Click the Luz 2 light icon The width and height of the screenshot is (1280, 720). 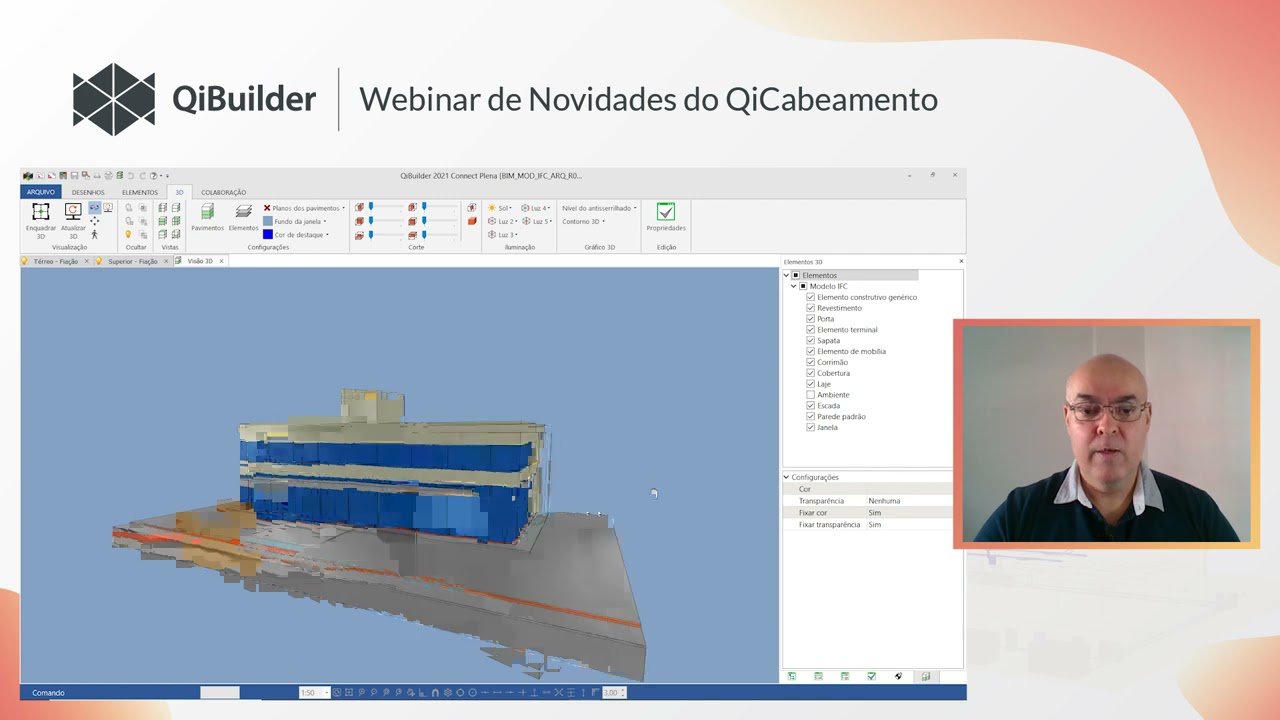tap(492, 221)
